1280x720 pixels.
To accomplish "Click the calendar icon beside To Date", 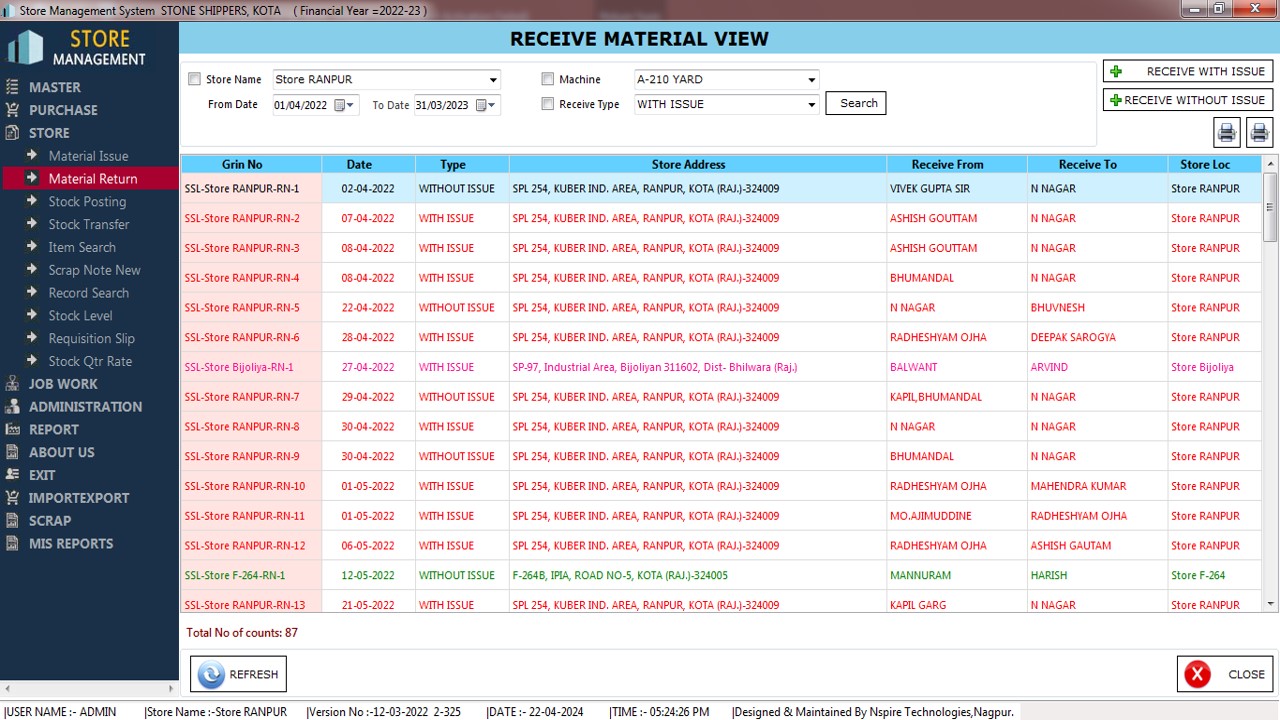I will 482,105.
